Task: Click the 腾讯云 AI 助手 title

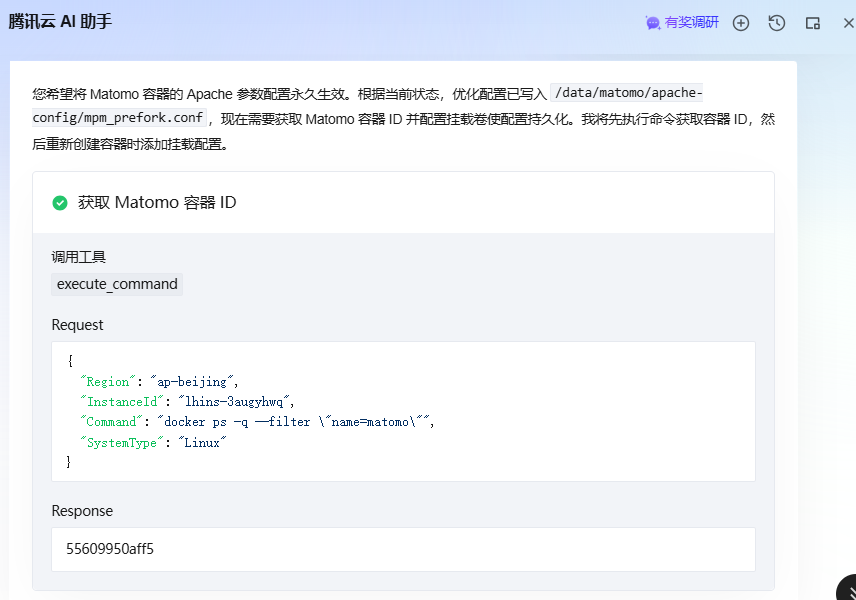Action: pos(60,22)
